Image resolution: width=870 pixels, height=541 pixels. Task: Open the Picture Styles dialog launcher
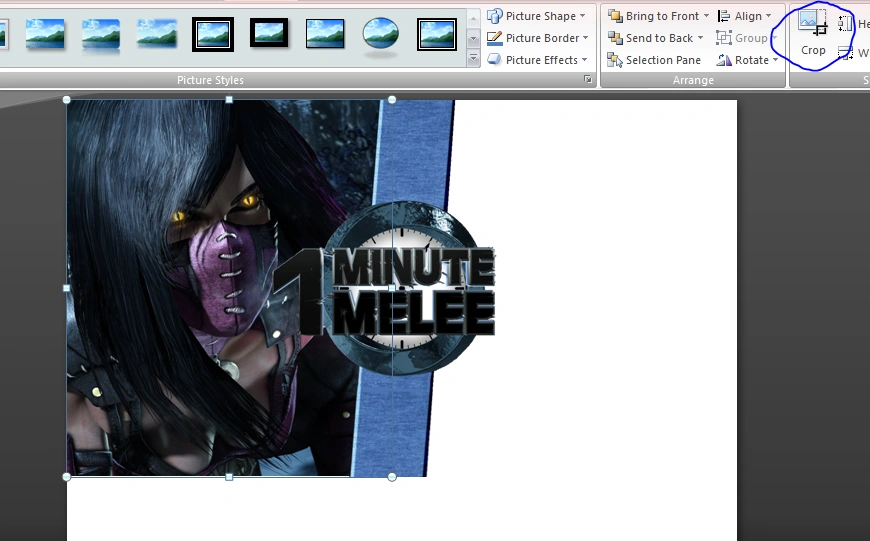(x=588, y=80)
